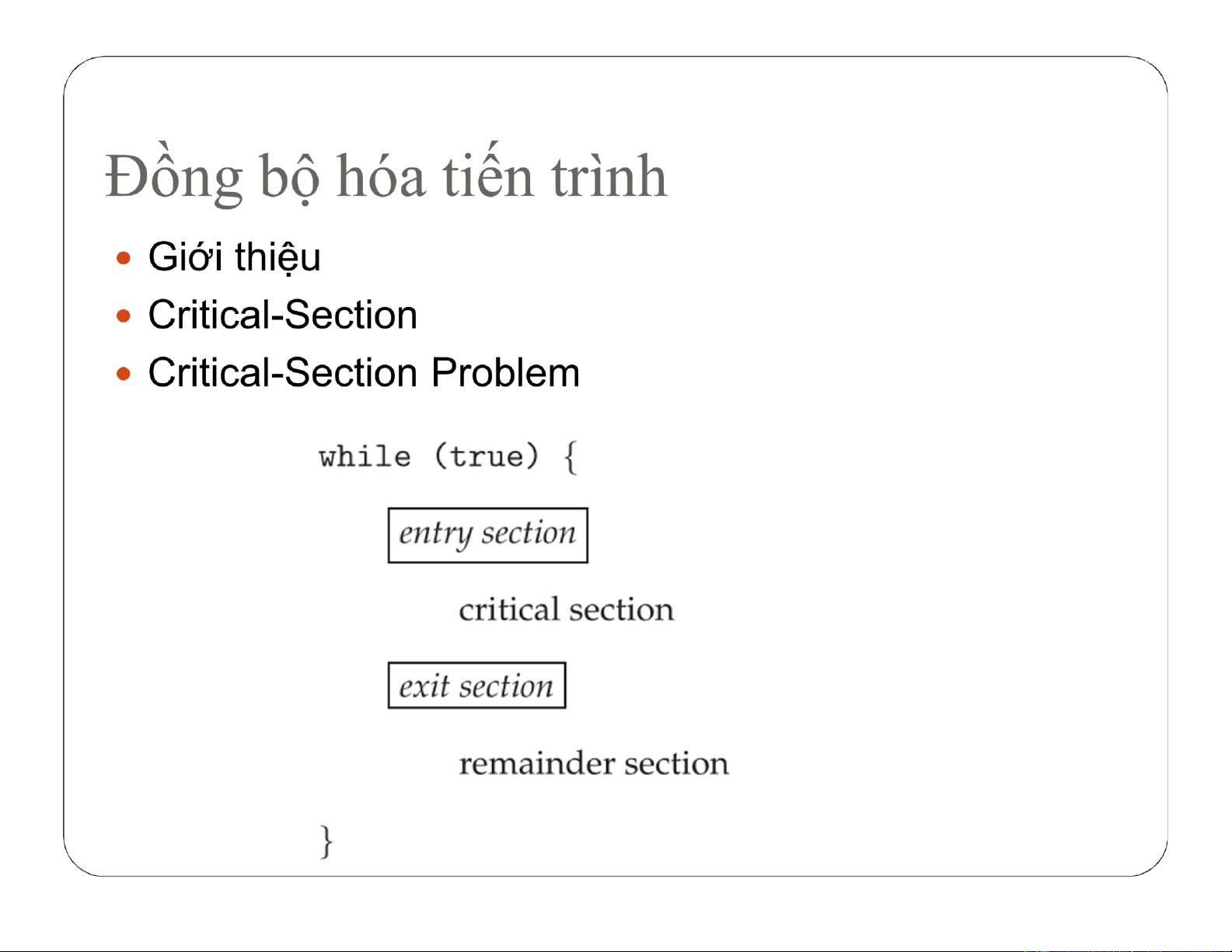Select the Critical-Section Problem bullet text
The height and width of the screenshot is (952, 1232).
[x=364, y=372]
